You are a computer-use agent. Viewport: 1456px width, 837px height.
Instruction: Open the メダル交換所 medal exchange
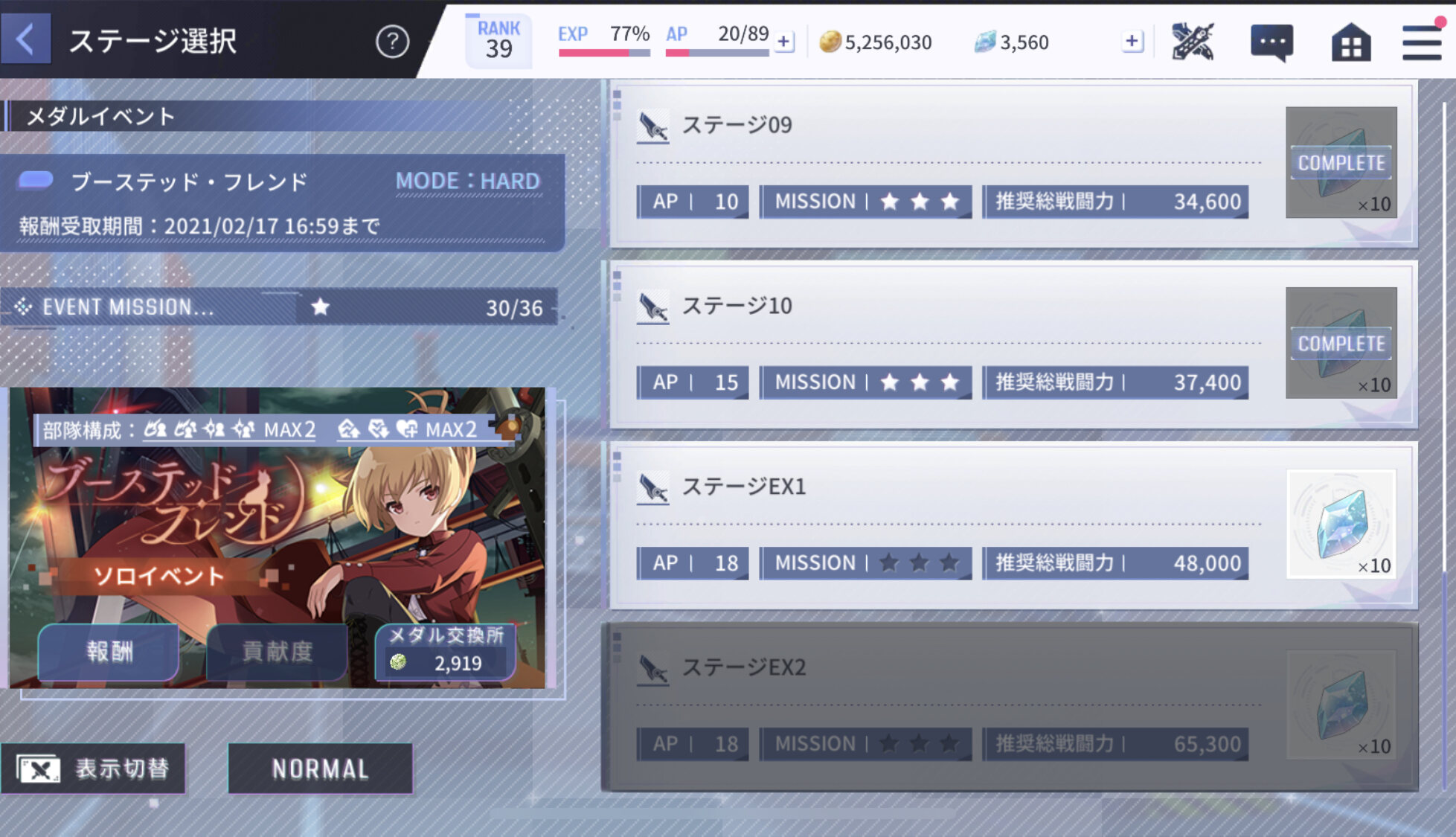pyautogui.click(x=446, y=650)
